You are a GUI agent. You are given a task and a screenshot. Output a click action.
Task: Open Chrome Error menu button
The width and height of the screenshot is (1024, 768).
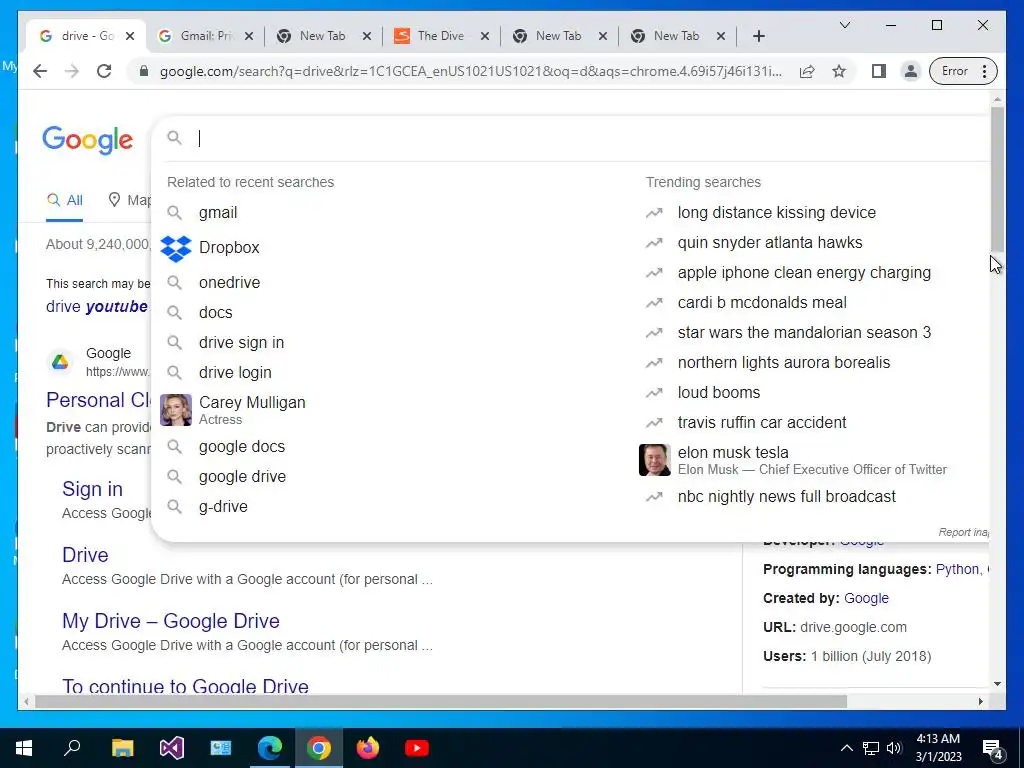pyautogui.click(x=965, y=71)
